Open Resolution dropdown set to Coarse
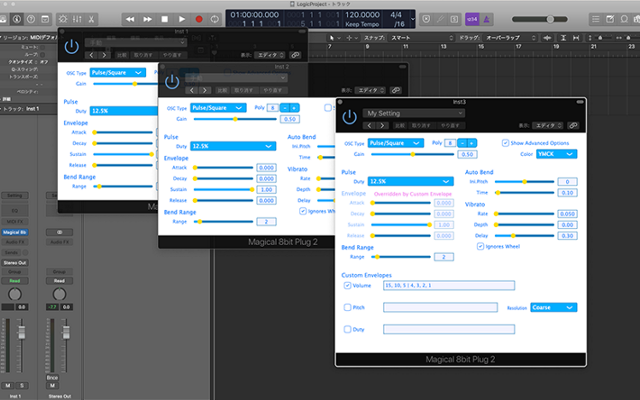Image resolution: width=640 pixels, height=400 pixels. coord(553,307)
